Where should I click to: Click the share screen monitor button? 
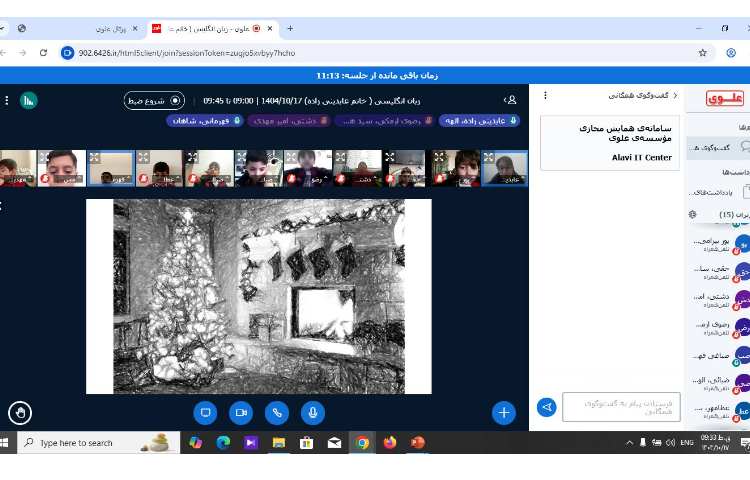(x=205, y=413)
